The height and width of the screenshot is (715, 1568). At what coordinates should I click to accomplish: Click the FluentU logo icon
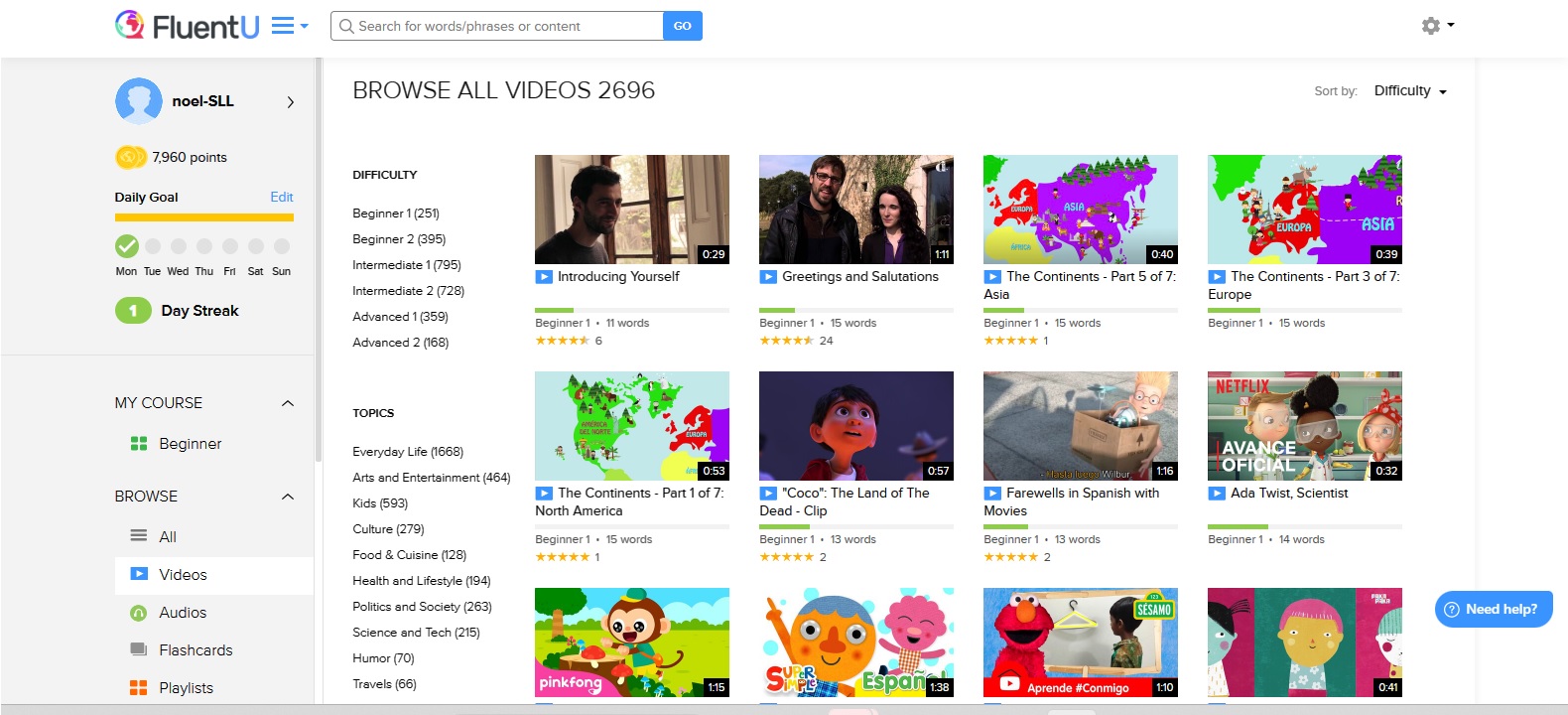click(x=130, y=25)
